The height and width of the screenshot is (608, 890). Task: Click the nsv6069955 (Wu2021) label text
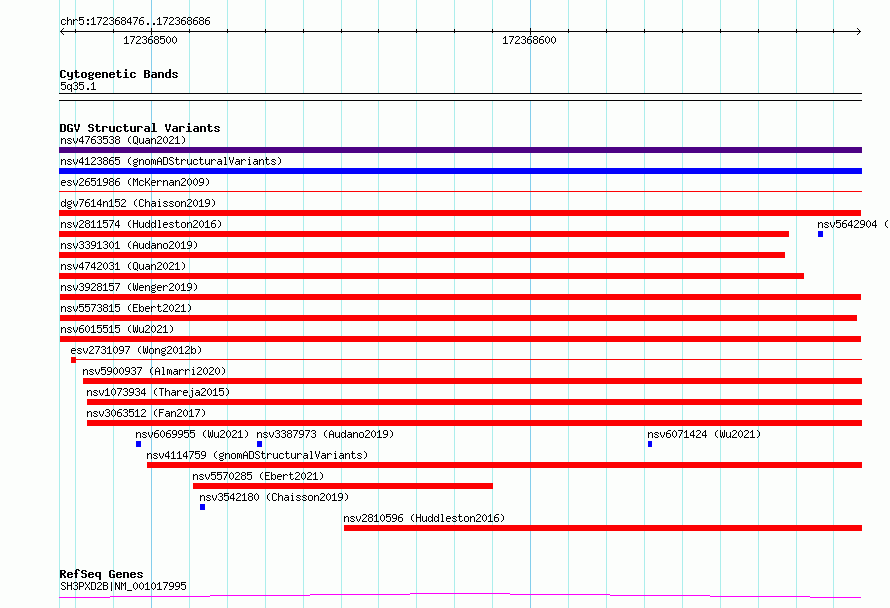(192, 434)
